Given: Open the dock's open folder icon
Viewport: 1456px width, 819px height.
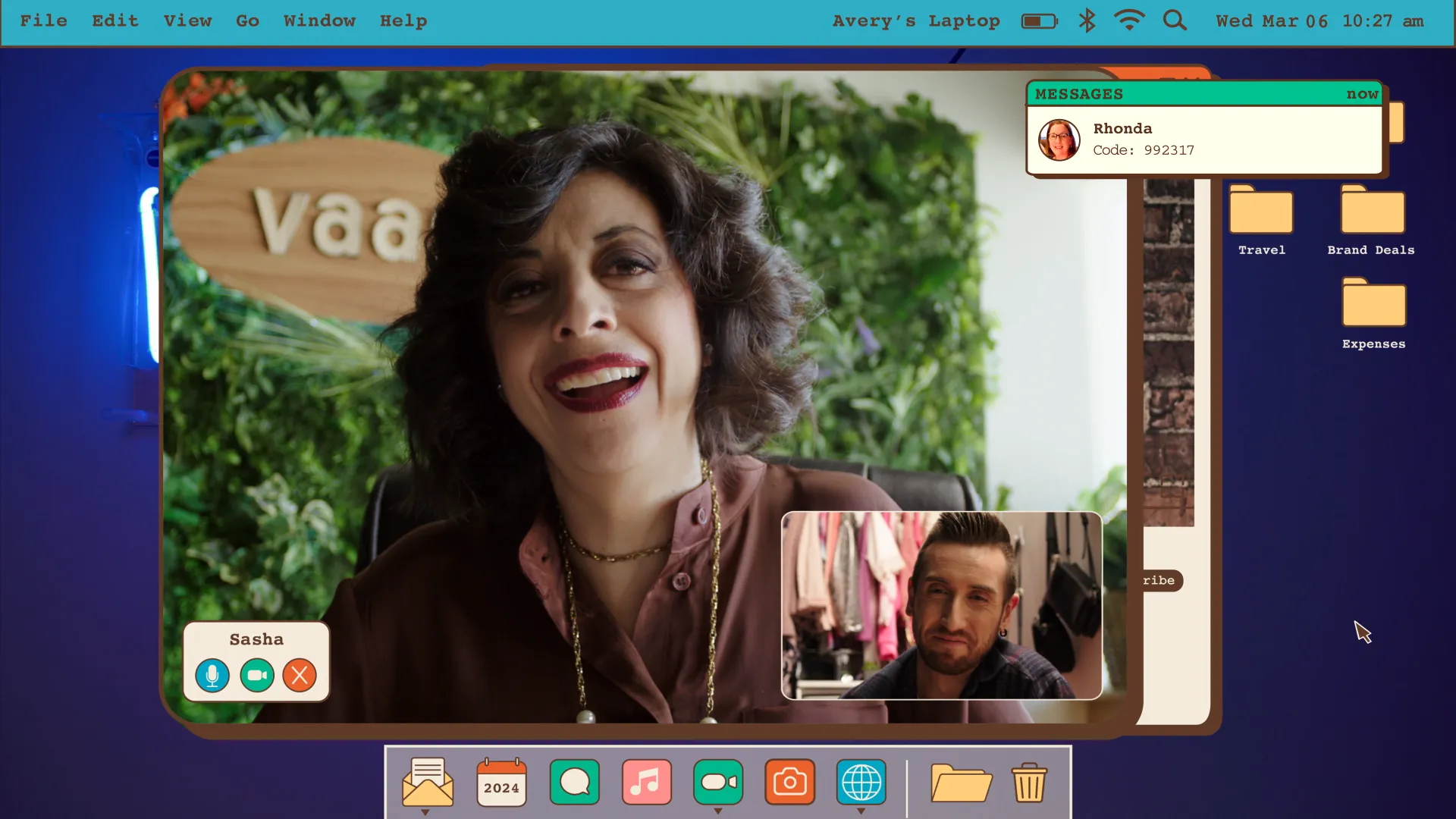Looking at the screenshot, I should [961, 783].
